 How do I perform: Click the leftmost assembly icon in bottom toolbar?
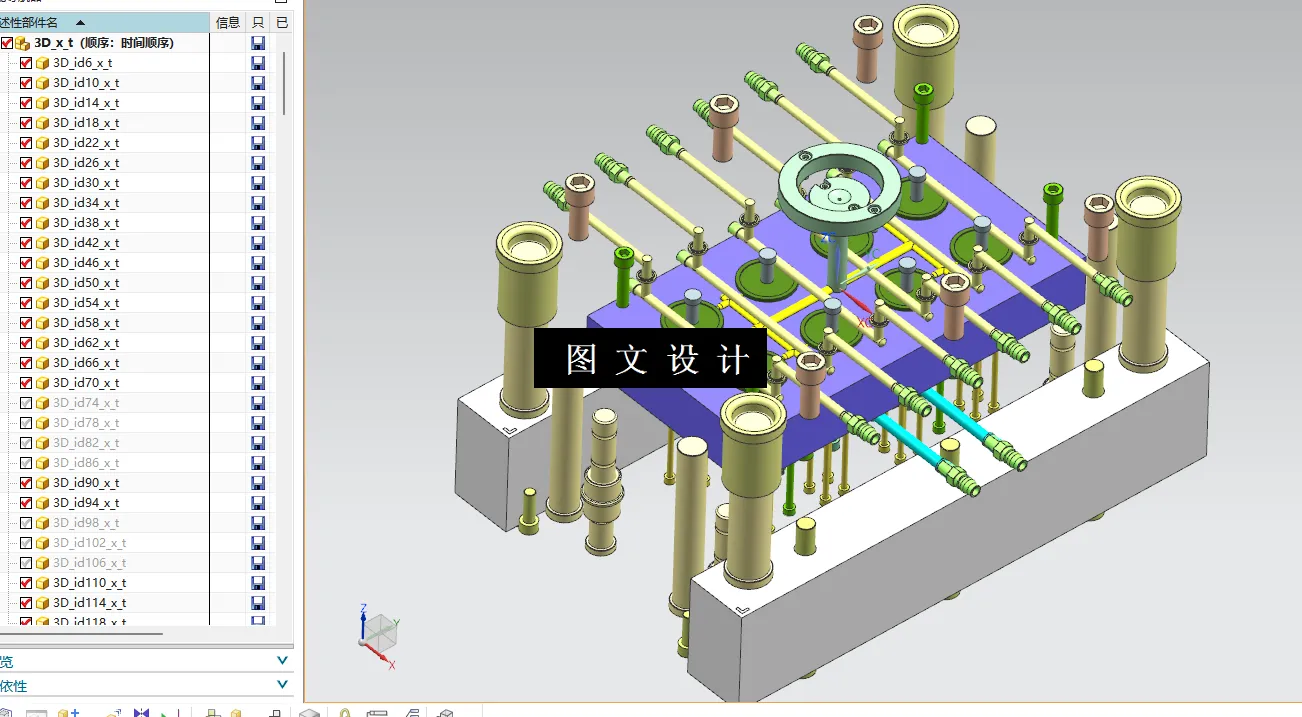point(8,712)
